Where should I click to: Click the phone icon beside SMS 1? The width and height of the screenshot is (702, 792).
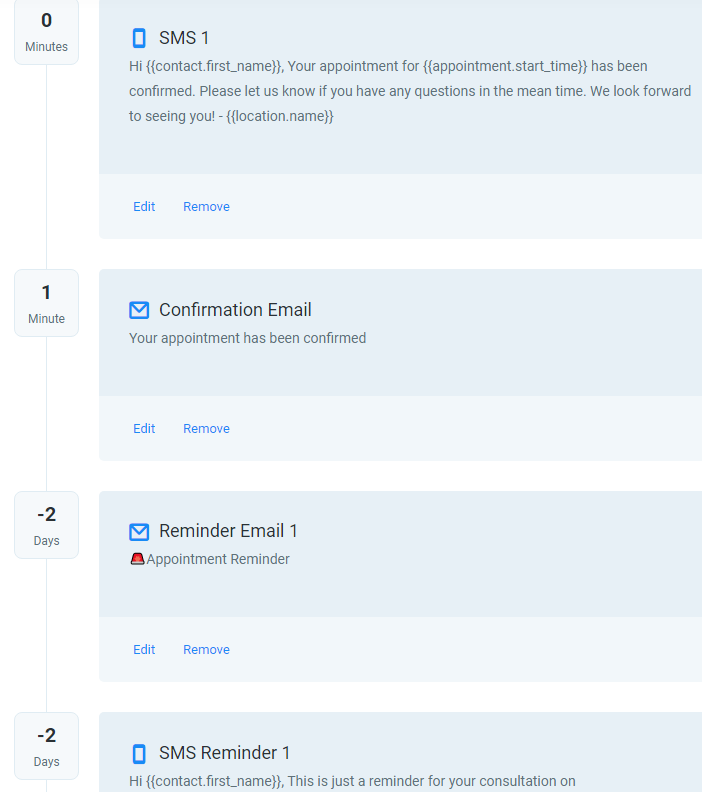pyautogui.click(x=139, y=38)
